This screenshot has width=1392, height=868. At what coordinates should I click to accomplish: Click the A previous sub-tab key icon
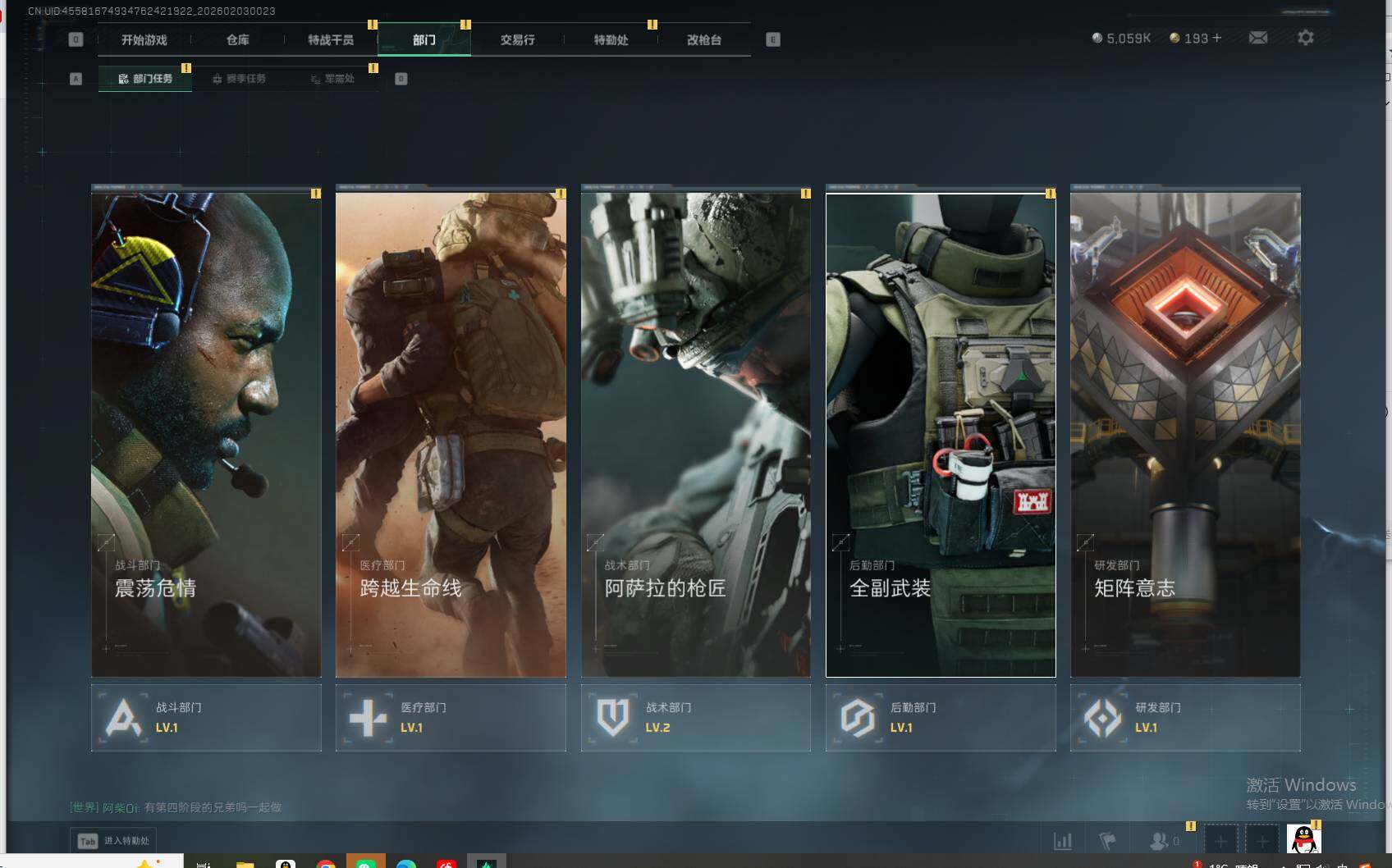[76, 79]
